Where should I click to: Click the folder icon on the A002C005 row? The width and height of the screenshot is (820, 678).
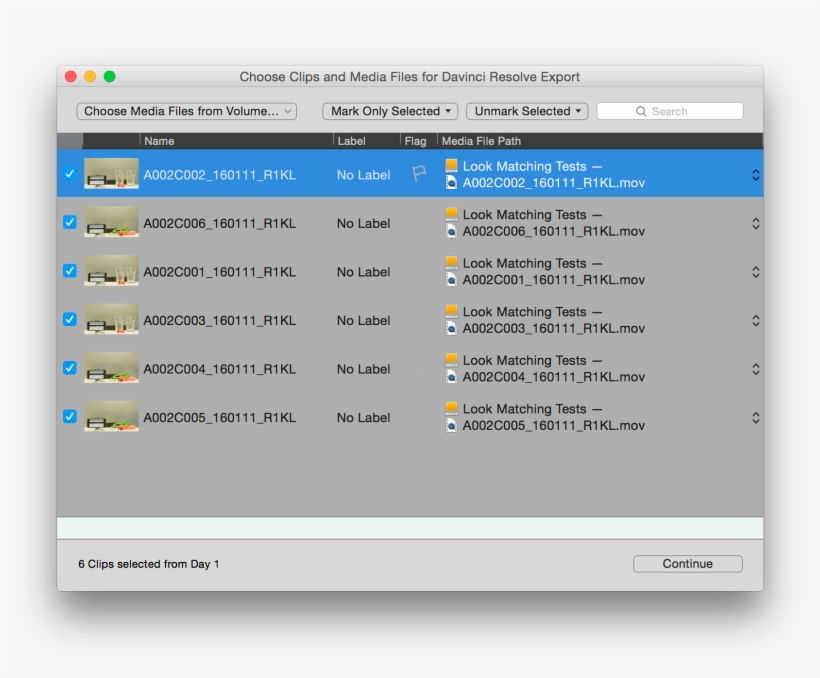point(452,408)
